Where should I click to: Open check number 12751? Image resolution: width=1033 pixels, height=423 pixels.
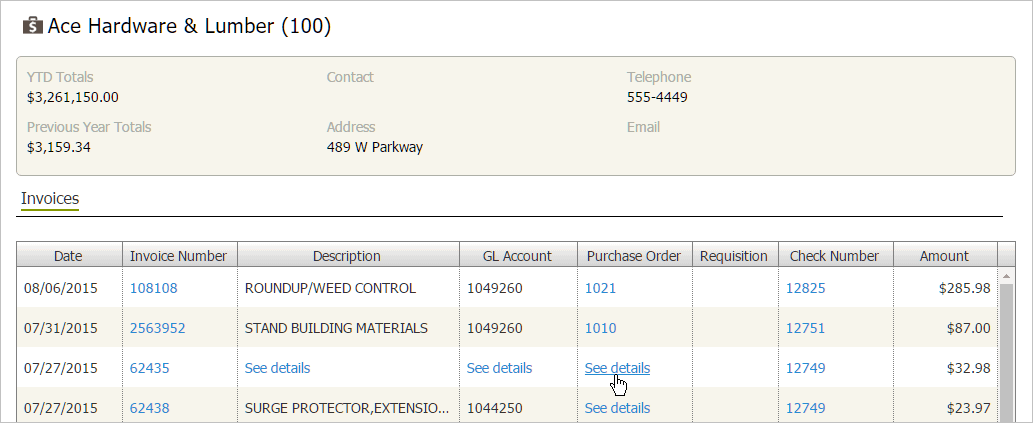point(805,328)
